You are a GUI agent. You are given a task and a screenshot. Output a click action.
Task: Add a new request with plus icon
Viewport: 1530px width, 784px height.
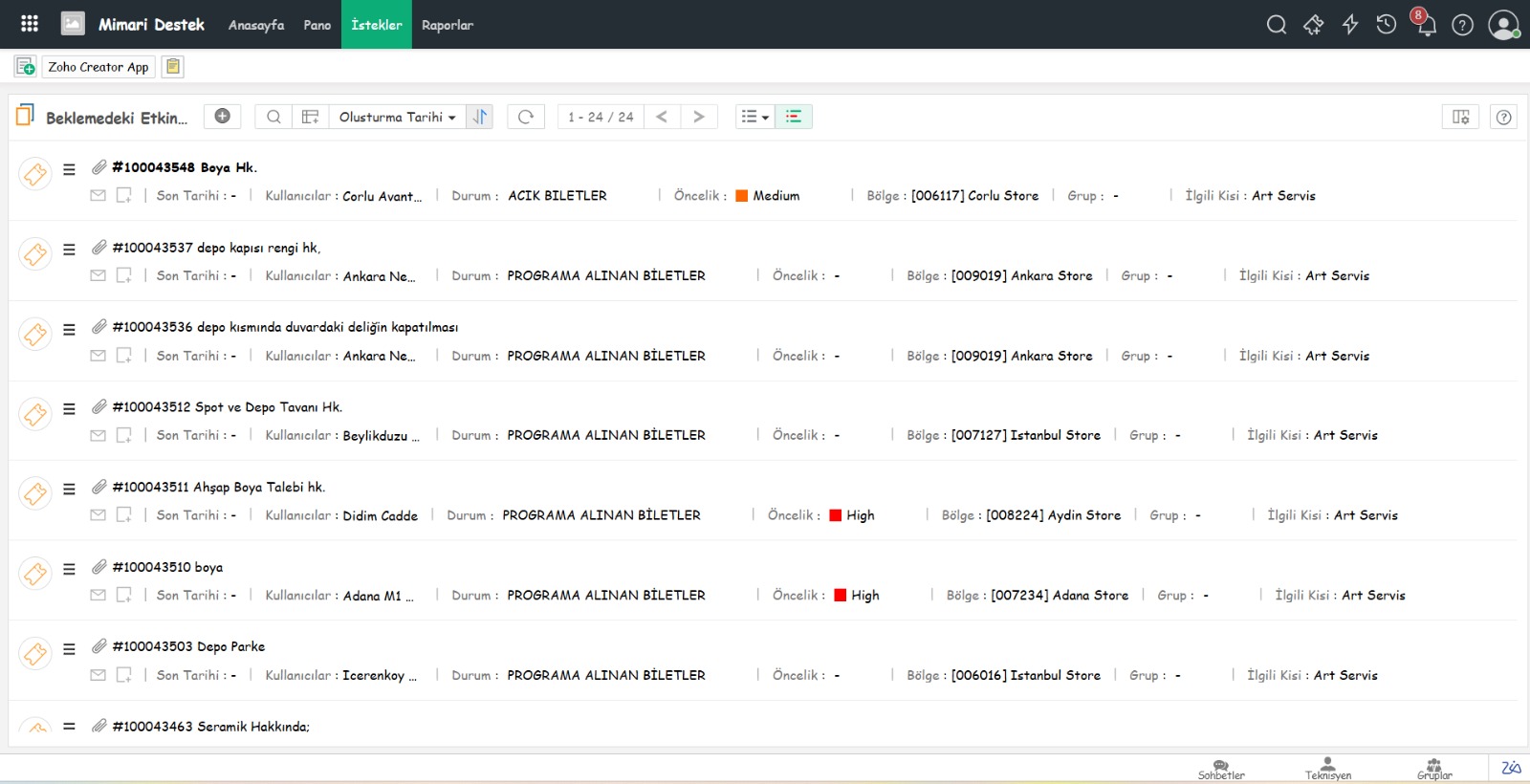pos(222,117)
